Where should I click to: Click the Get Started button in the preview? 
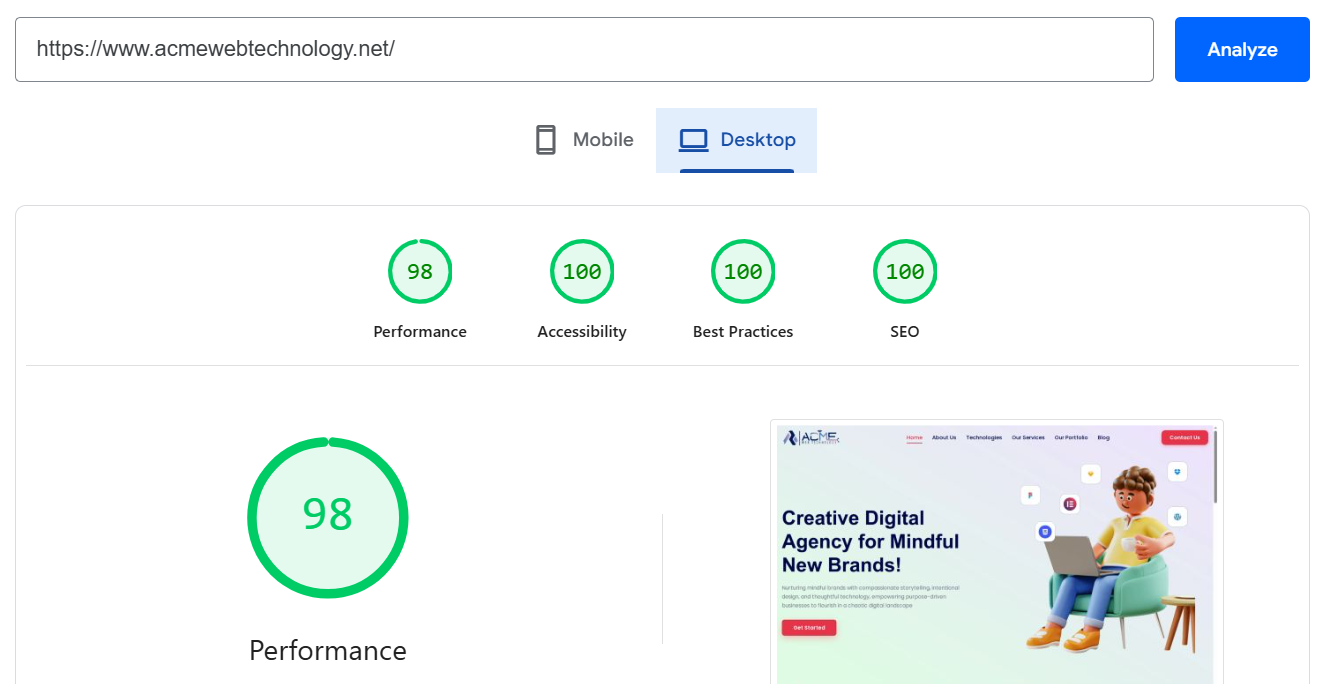[809, 627]
